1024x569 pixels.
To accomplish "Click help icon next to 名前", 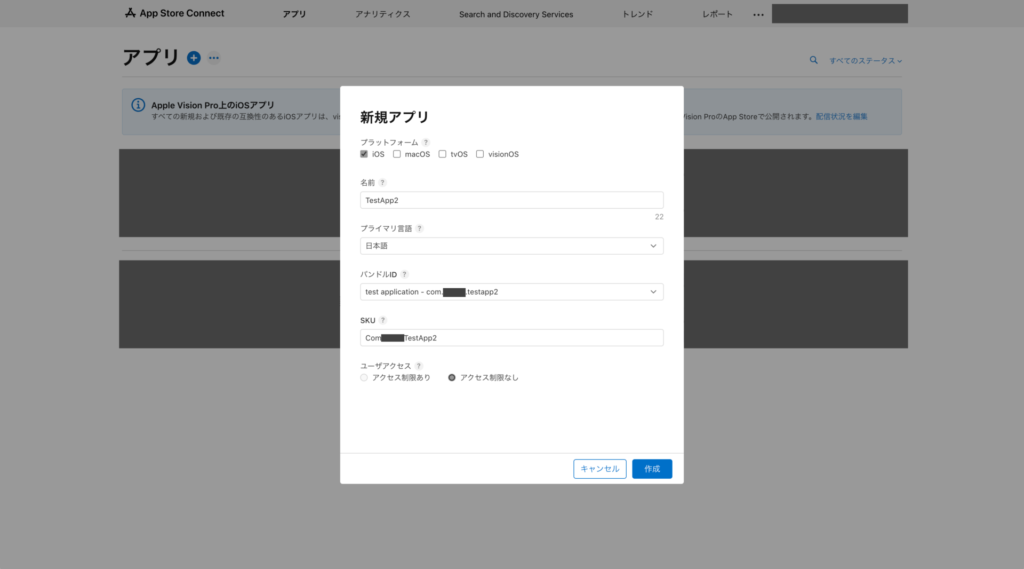I will (383, 182).
